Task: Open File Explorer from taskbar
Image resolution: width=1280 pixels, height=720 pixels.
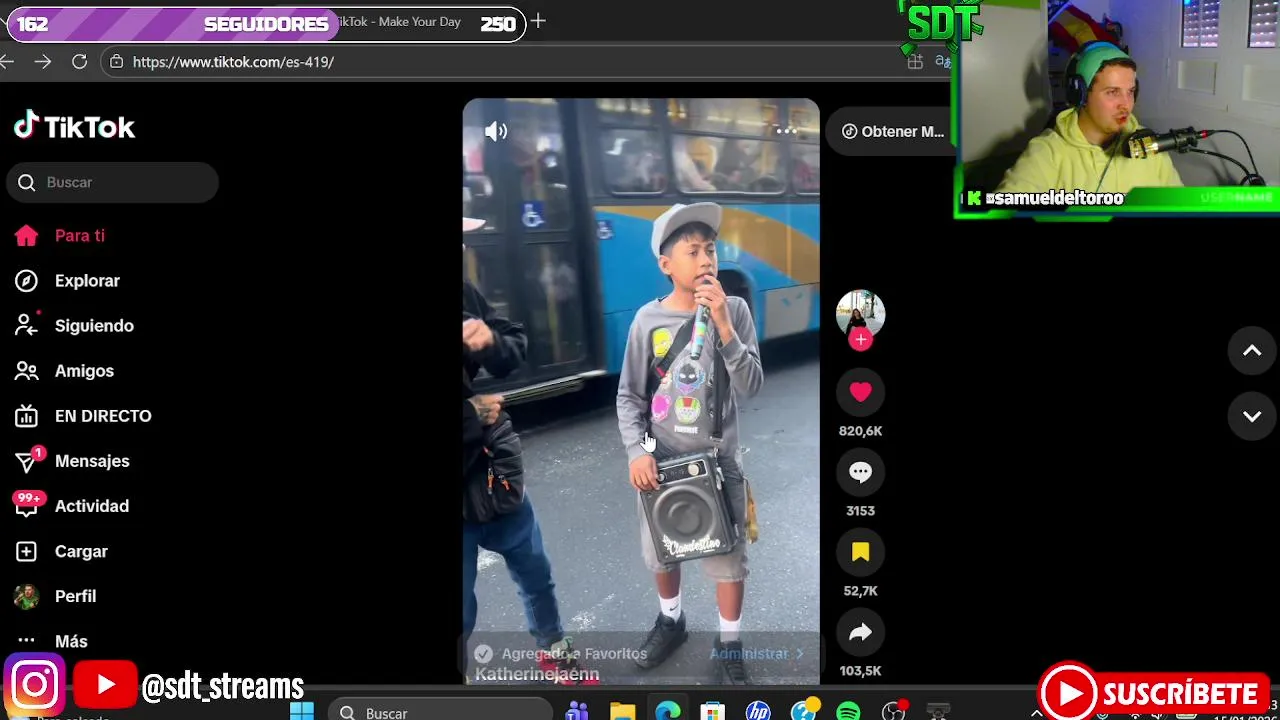Action: pos(622,711)
